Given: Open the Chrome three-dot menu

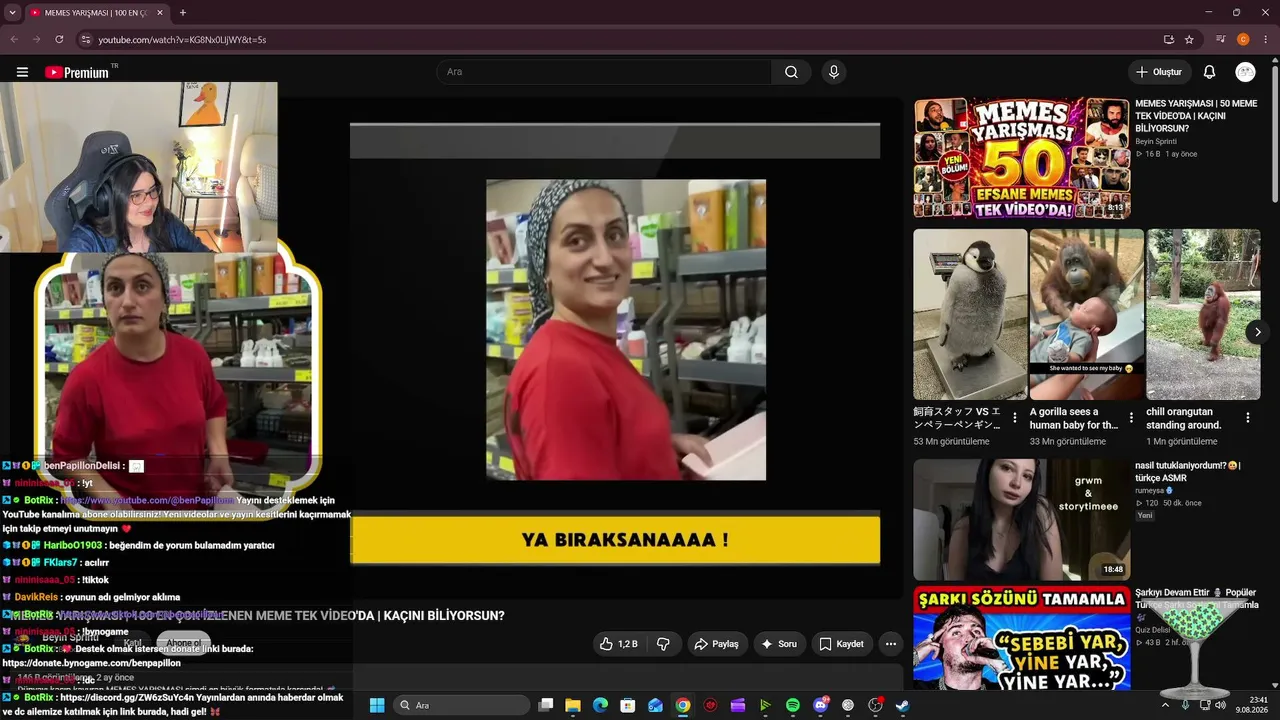Looking at the screenshot, I should click(x=1265, y=40).
